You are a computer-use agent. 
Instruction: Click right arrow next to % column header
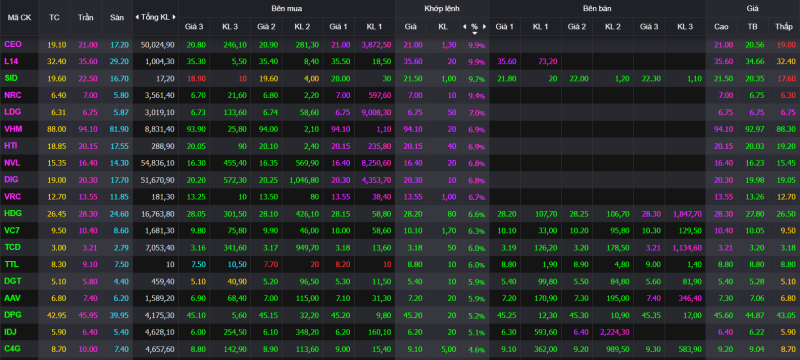click(484, 27)
